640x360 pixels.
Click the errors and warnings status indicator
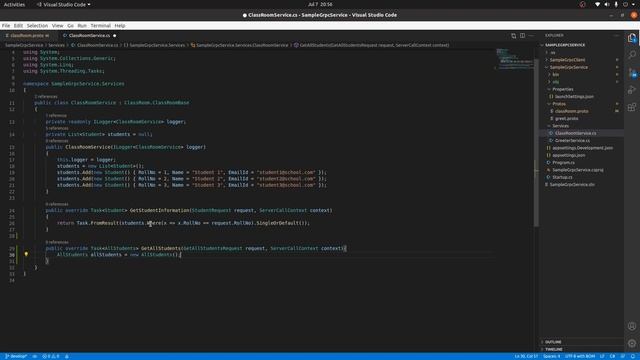coord(51,356)
